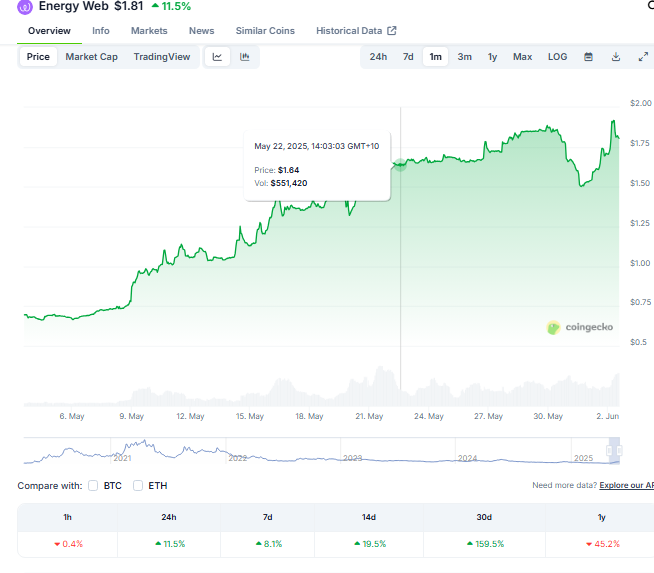Image resolution: width=654 pixels, height=573 pixels.
Task: Click the Energy Web coin logo icon
Action: (x=25, y=7)
